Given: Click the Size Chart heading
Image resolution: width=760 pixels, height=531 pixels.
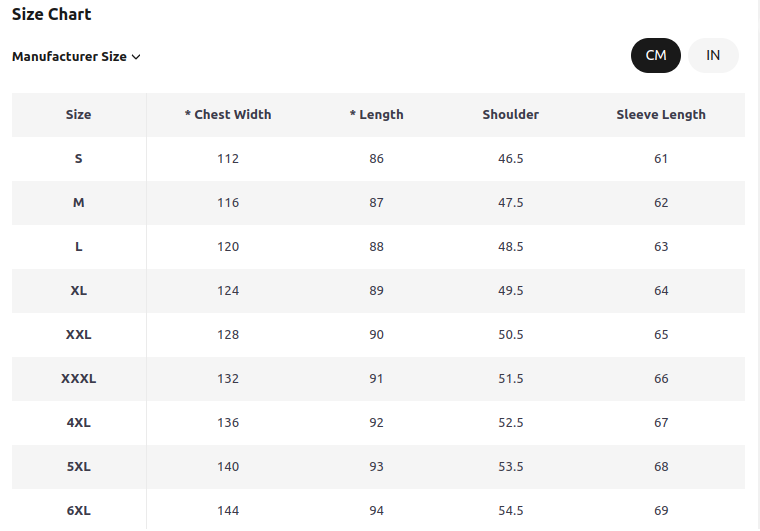Looking at the screenshot, I should tap(51, 15).
